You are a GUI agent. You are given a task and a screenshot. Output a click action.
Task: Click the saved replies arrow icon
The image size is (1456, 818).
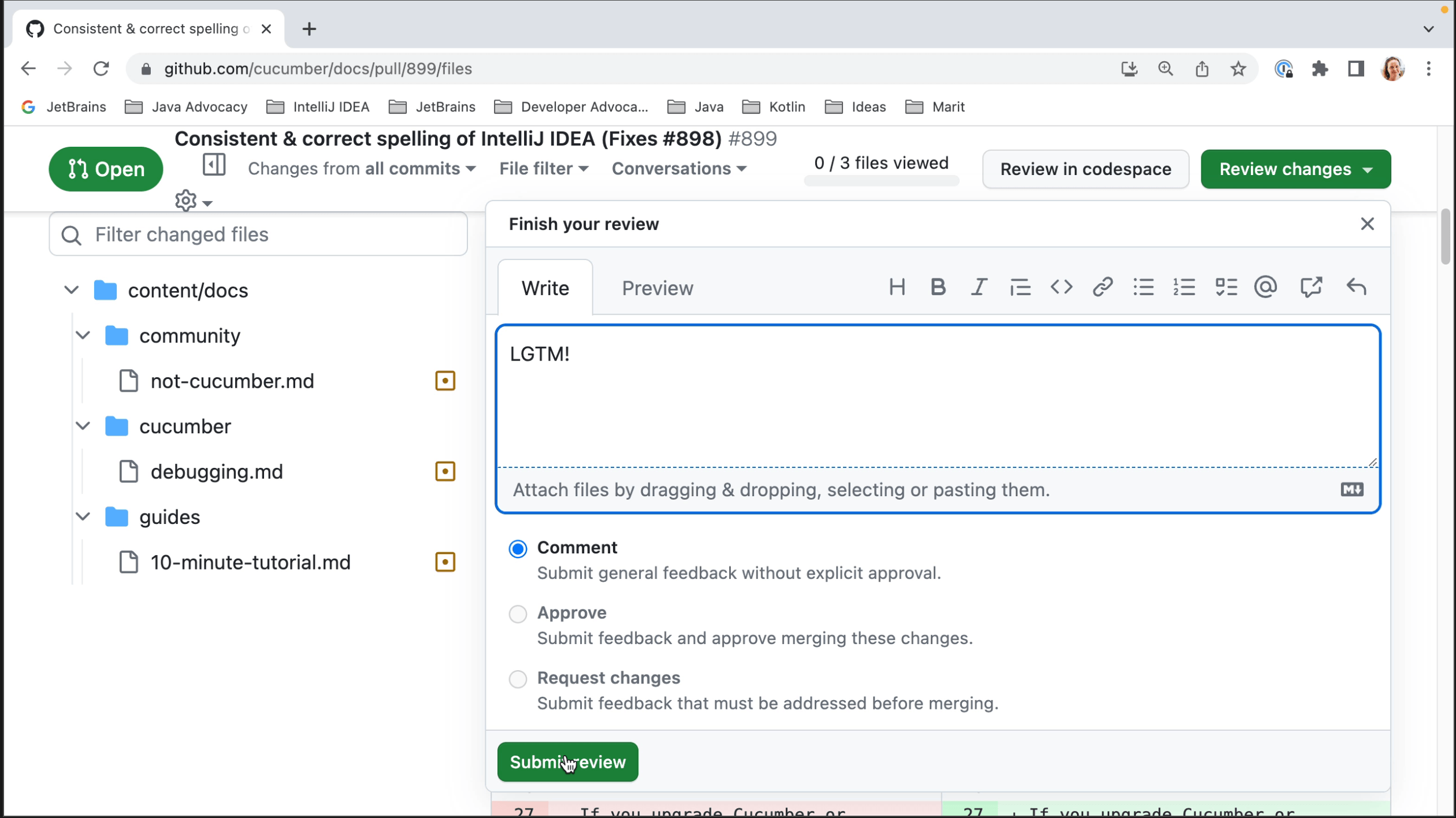click(x=1356, y=287)
